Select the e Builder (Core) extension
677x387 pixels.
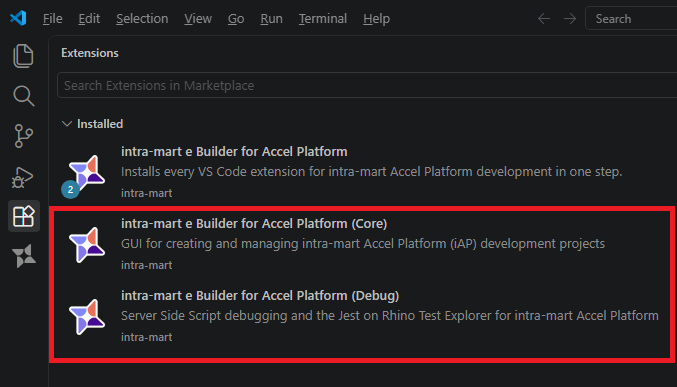pos(363,244)
